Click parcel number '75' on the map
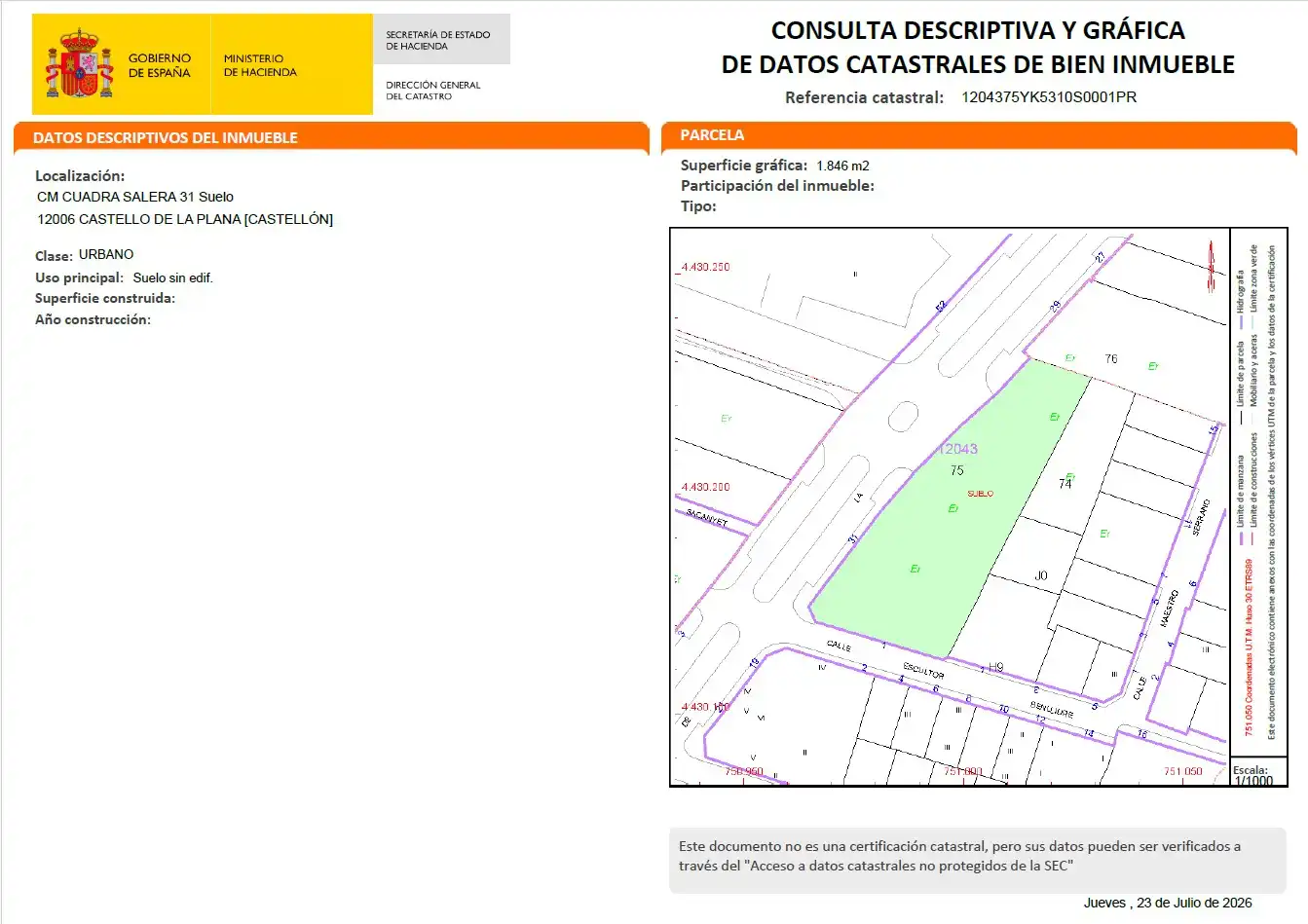Image resolution: width=1308 pixels, height=924 pixels. pos(957,470)
